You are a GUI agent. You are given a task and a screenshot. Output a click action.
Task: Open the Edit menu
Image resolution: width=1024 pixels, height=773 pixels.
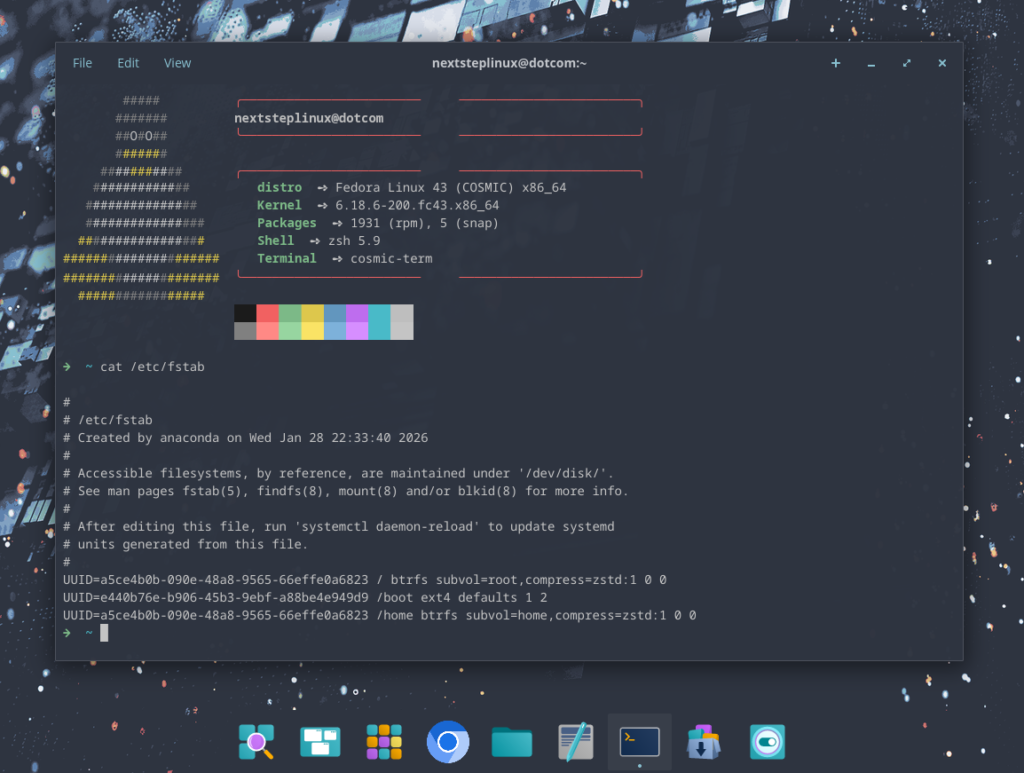pyautogui.click(x=128, y=63)
